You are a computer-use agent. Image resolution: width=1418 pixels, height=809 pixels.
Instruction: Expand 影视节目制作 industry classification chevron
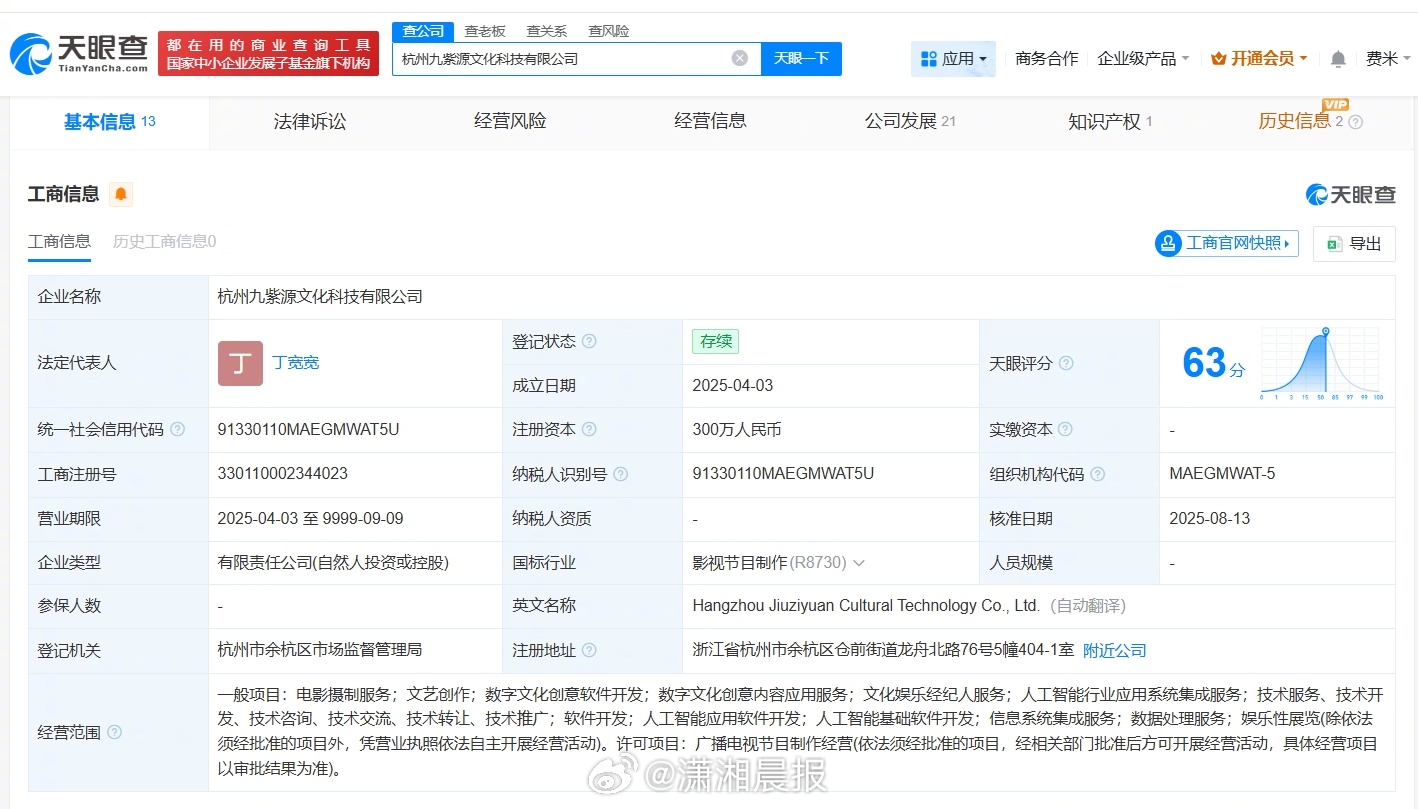pos(859,563)
